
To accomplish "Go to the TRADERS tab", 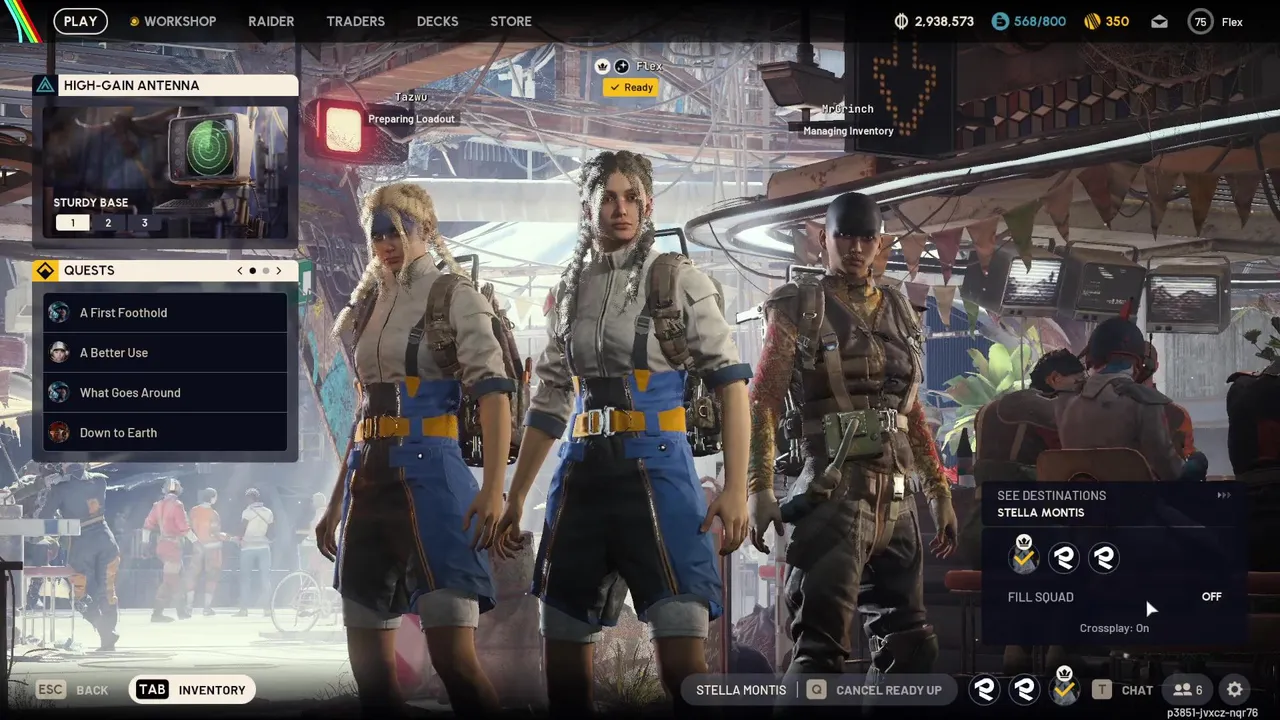I will click(355, 21).
